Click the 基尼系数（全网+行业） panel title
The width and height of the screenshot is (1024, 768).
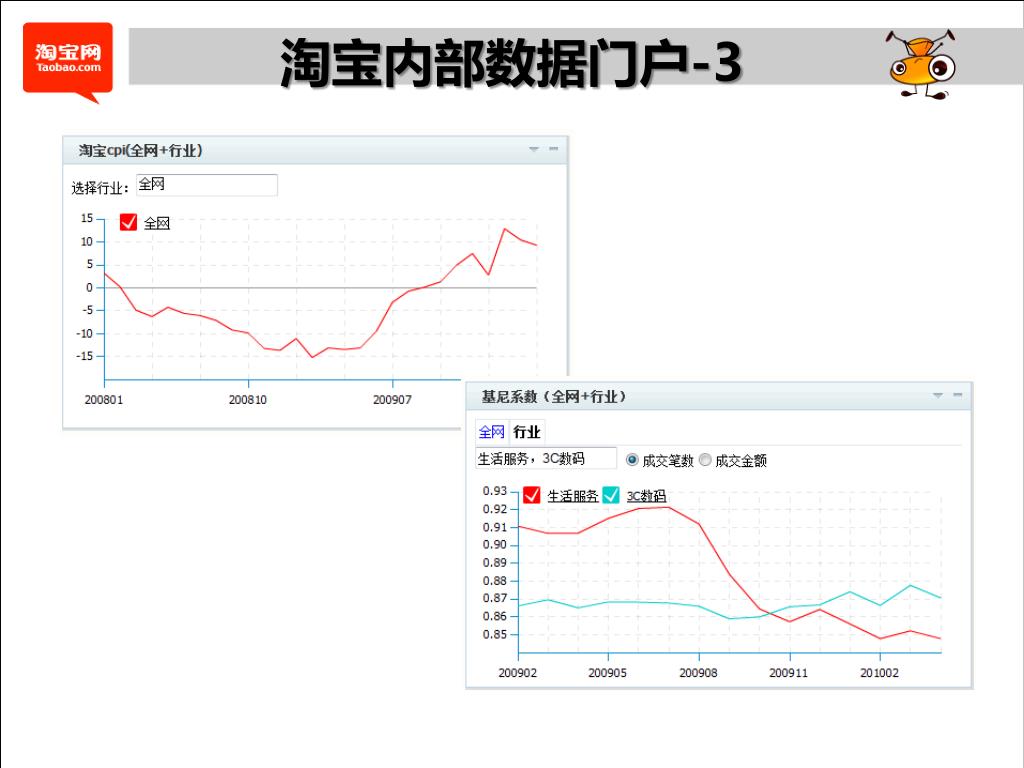click(x=553, y=396)
